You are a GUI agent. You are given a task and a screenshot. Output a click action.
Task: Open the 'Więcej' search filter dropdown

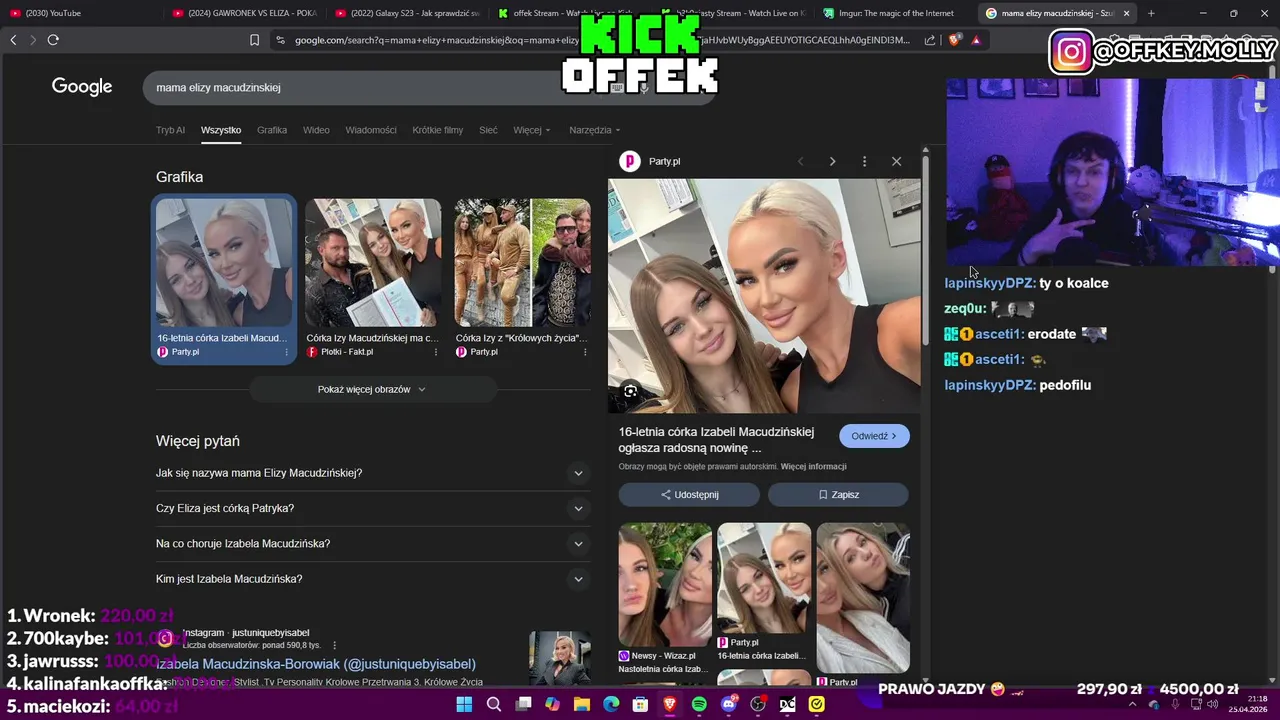pyautogui.click(x=532, y=130)
